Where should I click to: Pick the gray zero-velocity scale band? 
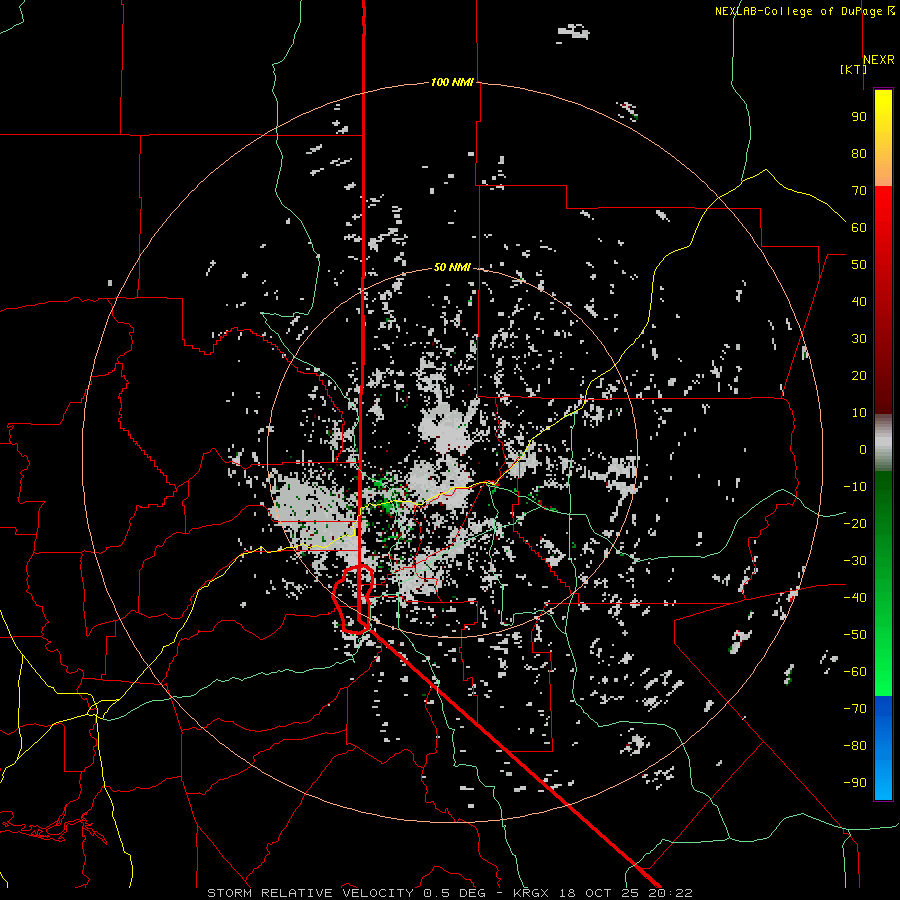[883, 443]
